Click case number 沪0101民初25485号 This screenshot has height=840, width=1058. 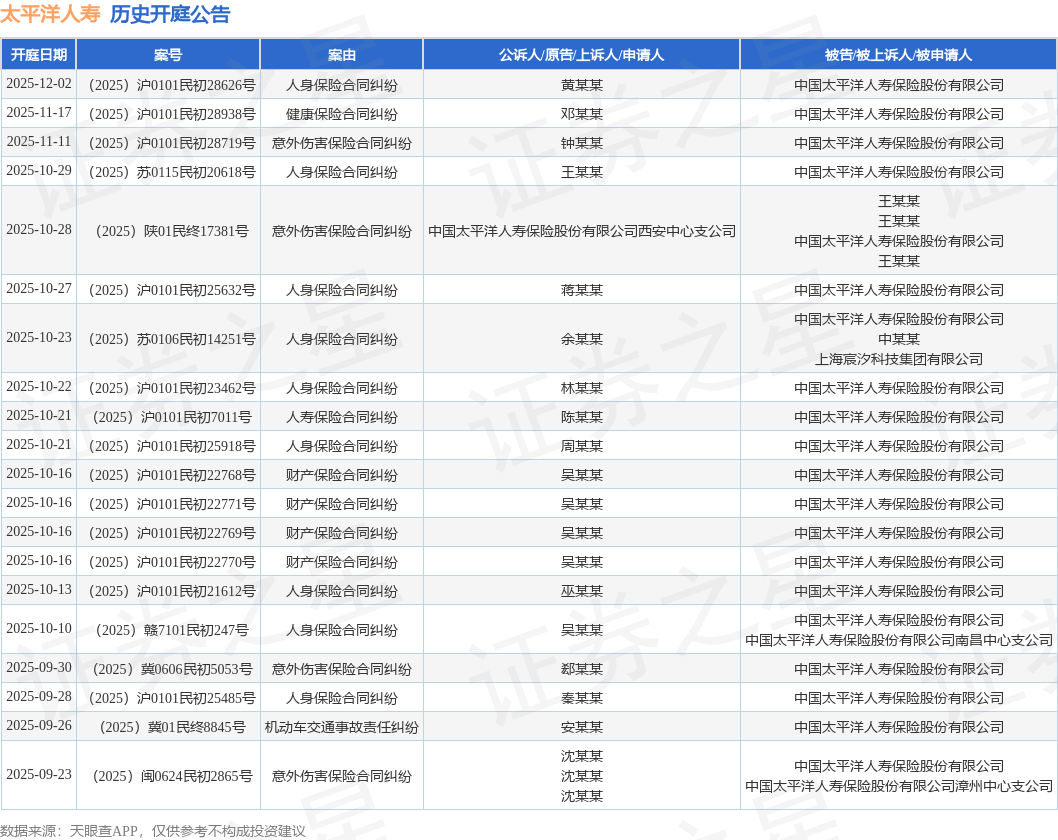click(172, 698)
